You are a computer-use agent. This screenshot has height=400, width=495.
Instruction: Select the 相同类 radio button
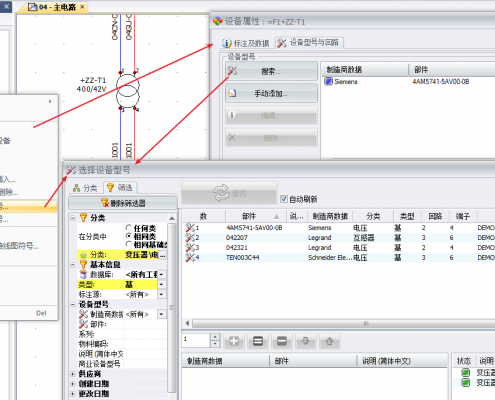tap(129, 236)
